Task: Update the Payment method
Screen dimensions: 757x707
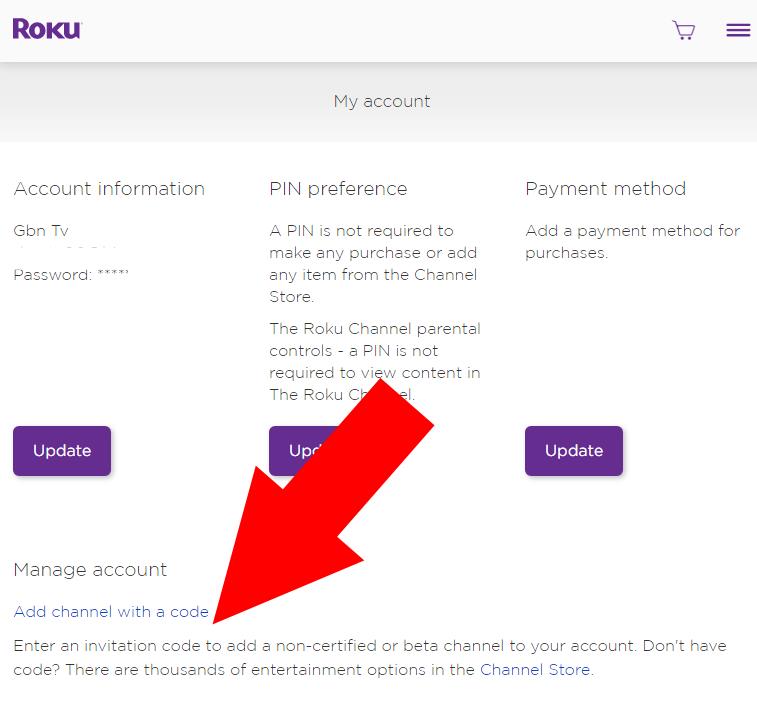Action: (x=574, y=451)
